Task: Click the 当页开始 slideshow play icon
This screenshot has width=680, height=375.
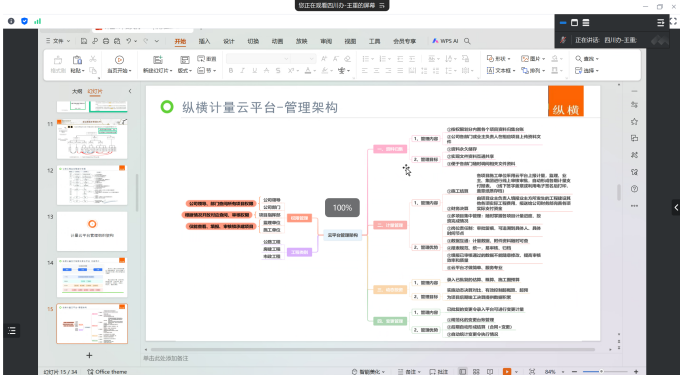Action: (x=119, y=60)
